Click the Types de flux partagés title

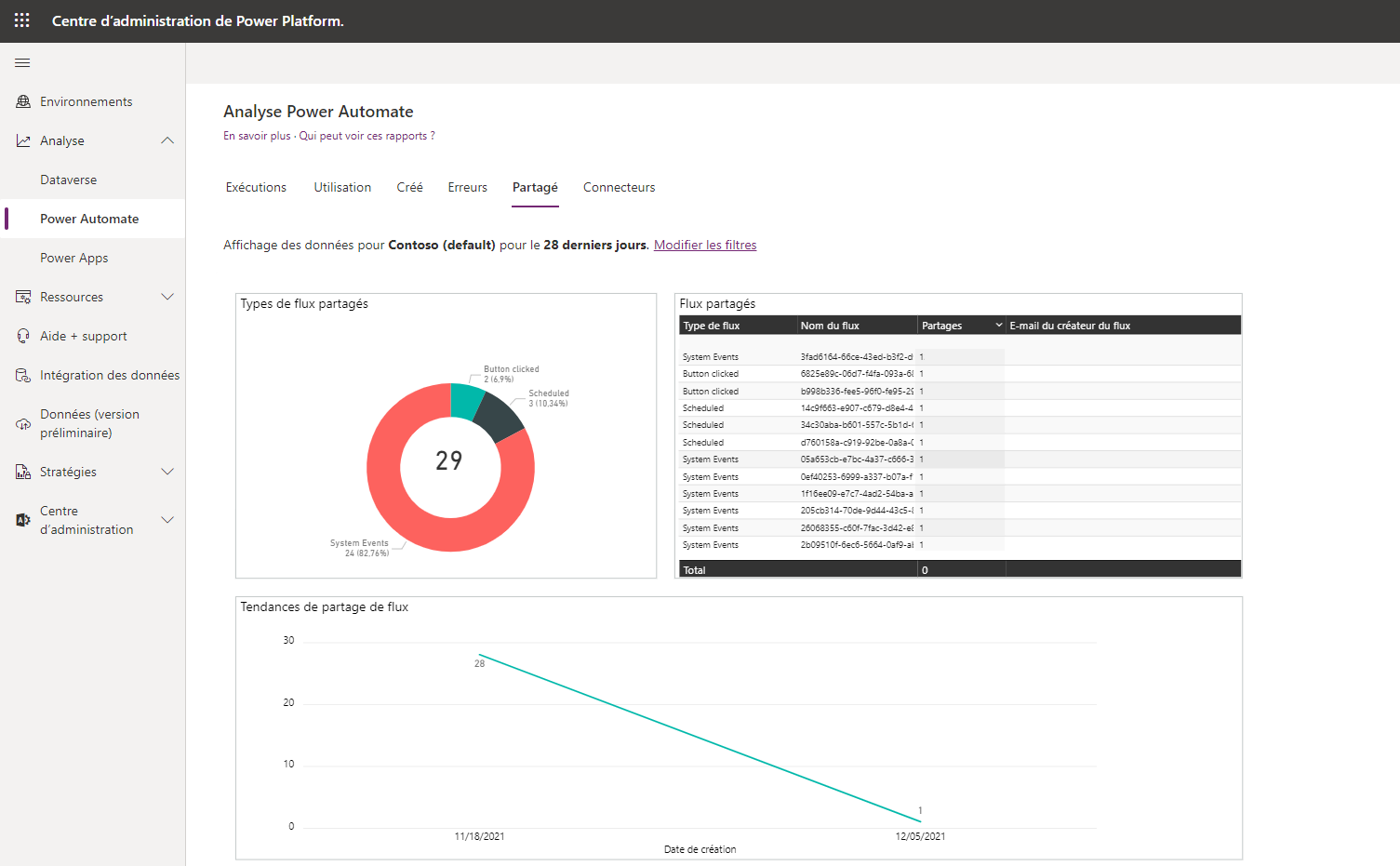point(304,303)
